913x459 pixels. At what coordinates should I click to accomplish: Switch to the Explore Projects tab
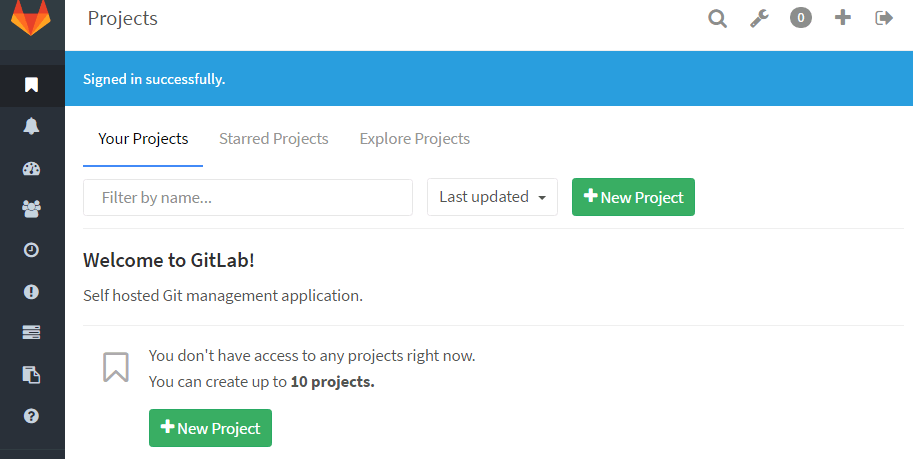click(x=415, y=139)
